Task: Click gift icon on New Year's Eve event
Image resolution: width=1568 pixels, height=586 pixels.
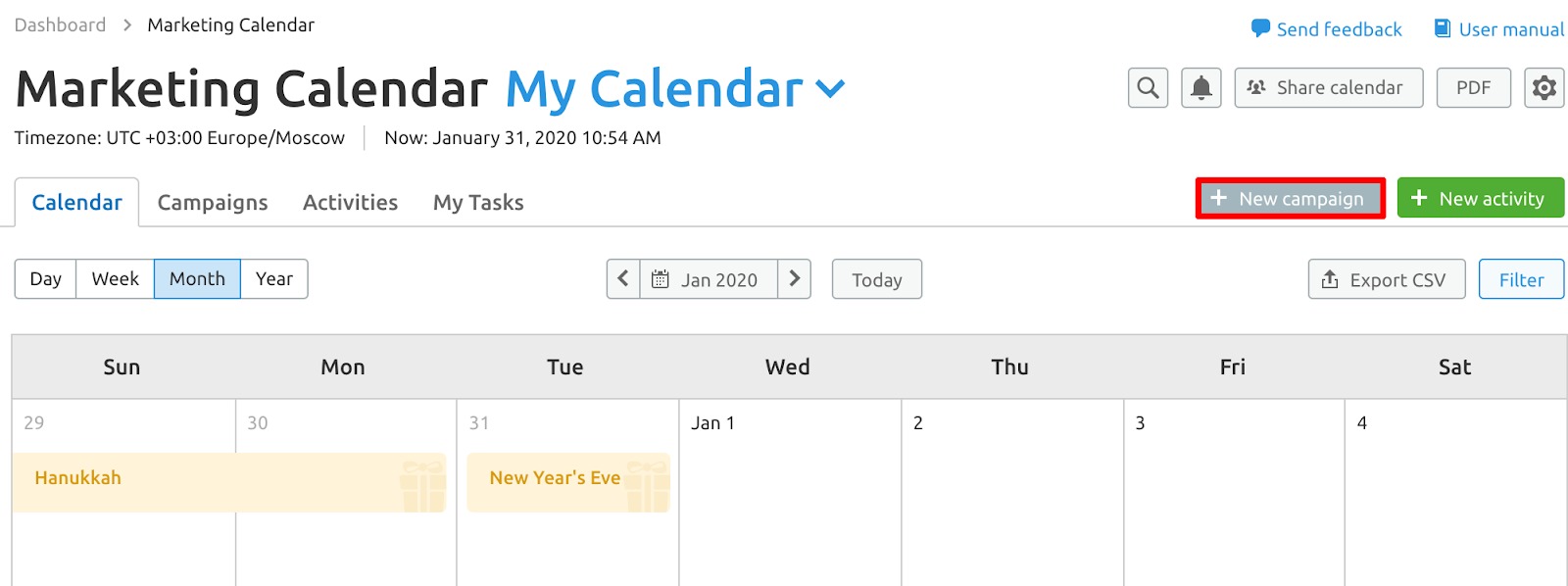Action: [648, 486]
